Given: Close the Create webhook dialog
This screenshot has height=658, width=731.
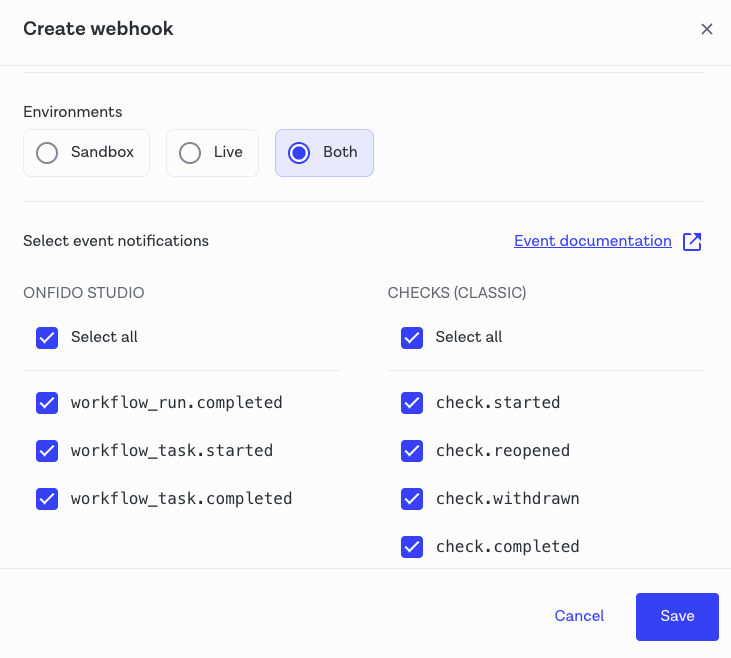Looking at the screenshot, I should pos(707,29).
